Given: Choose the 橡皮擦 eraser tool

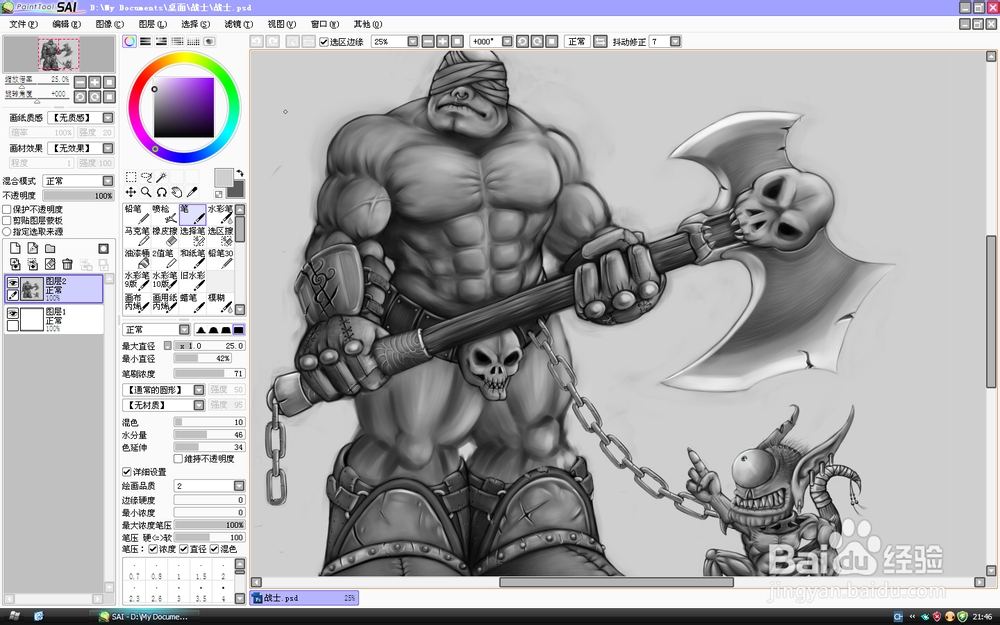Looking at the screenshot, I should 165,237.
